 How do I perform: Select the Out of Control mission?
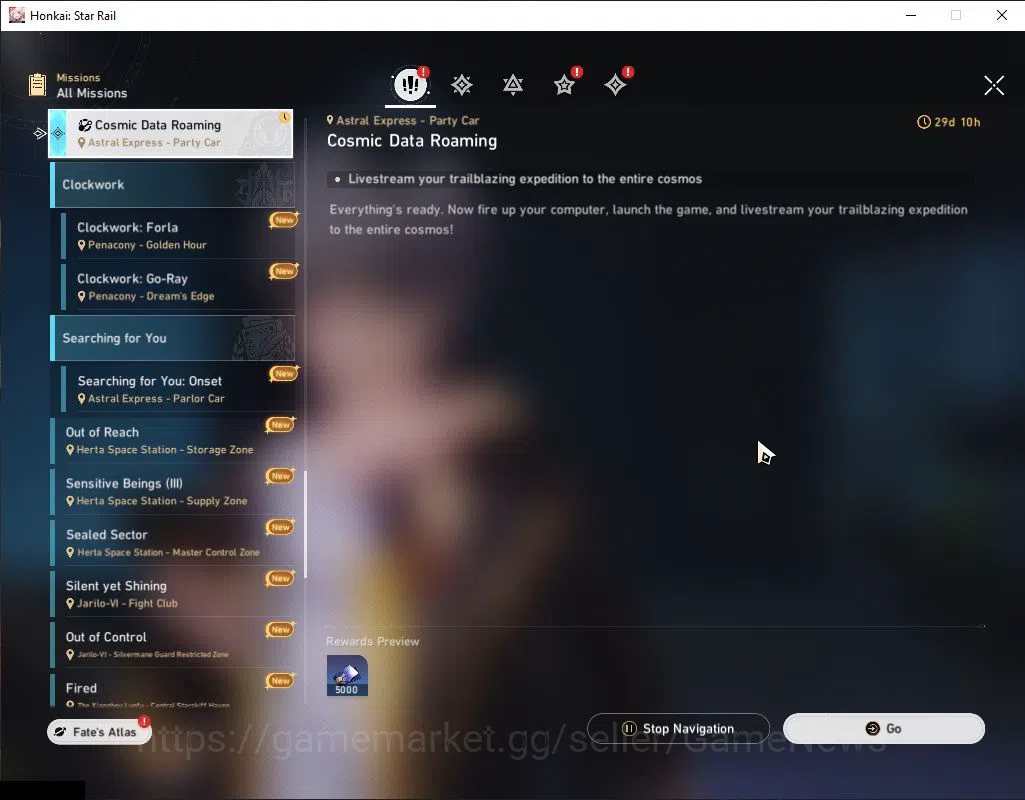point(173,645)
